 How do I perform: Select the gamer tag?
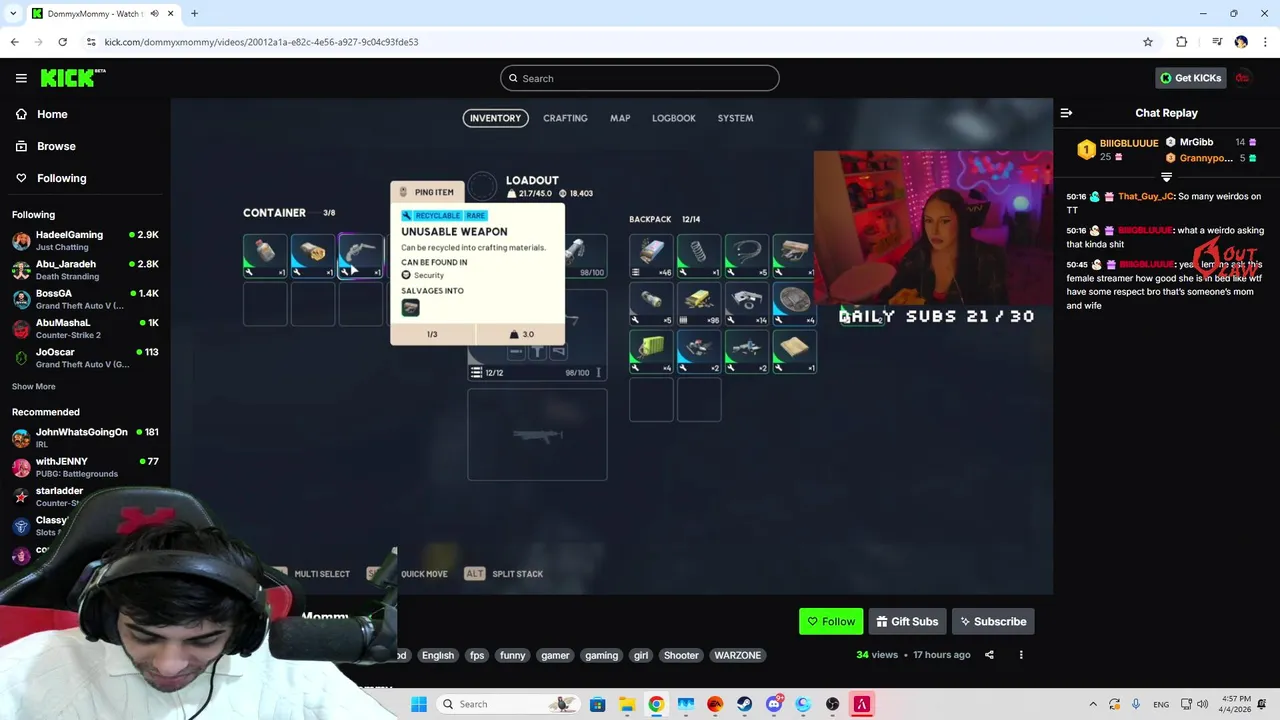point(555,655)
